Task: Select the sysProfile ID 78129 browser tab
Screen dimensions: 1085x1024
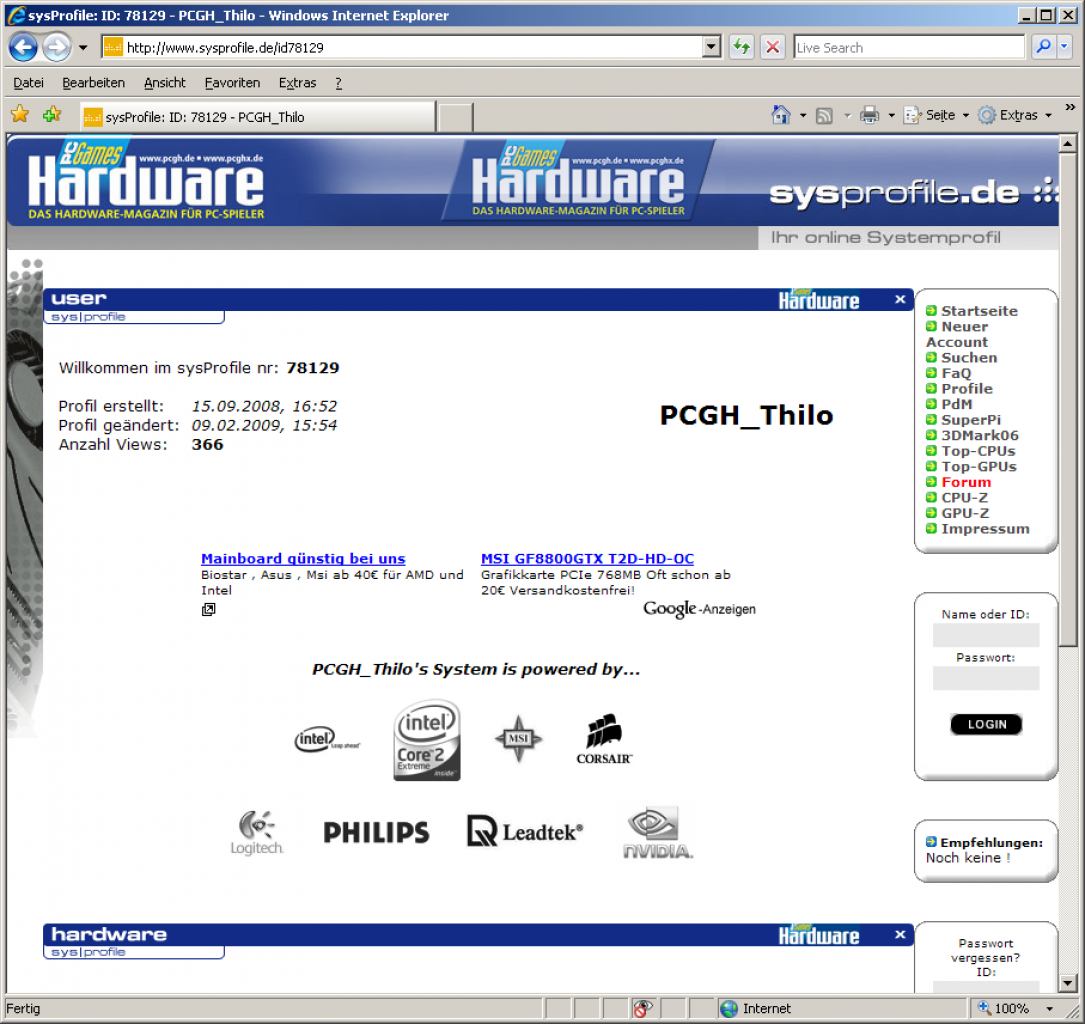Action: point(257,117)
